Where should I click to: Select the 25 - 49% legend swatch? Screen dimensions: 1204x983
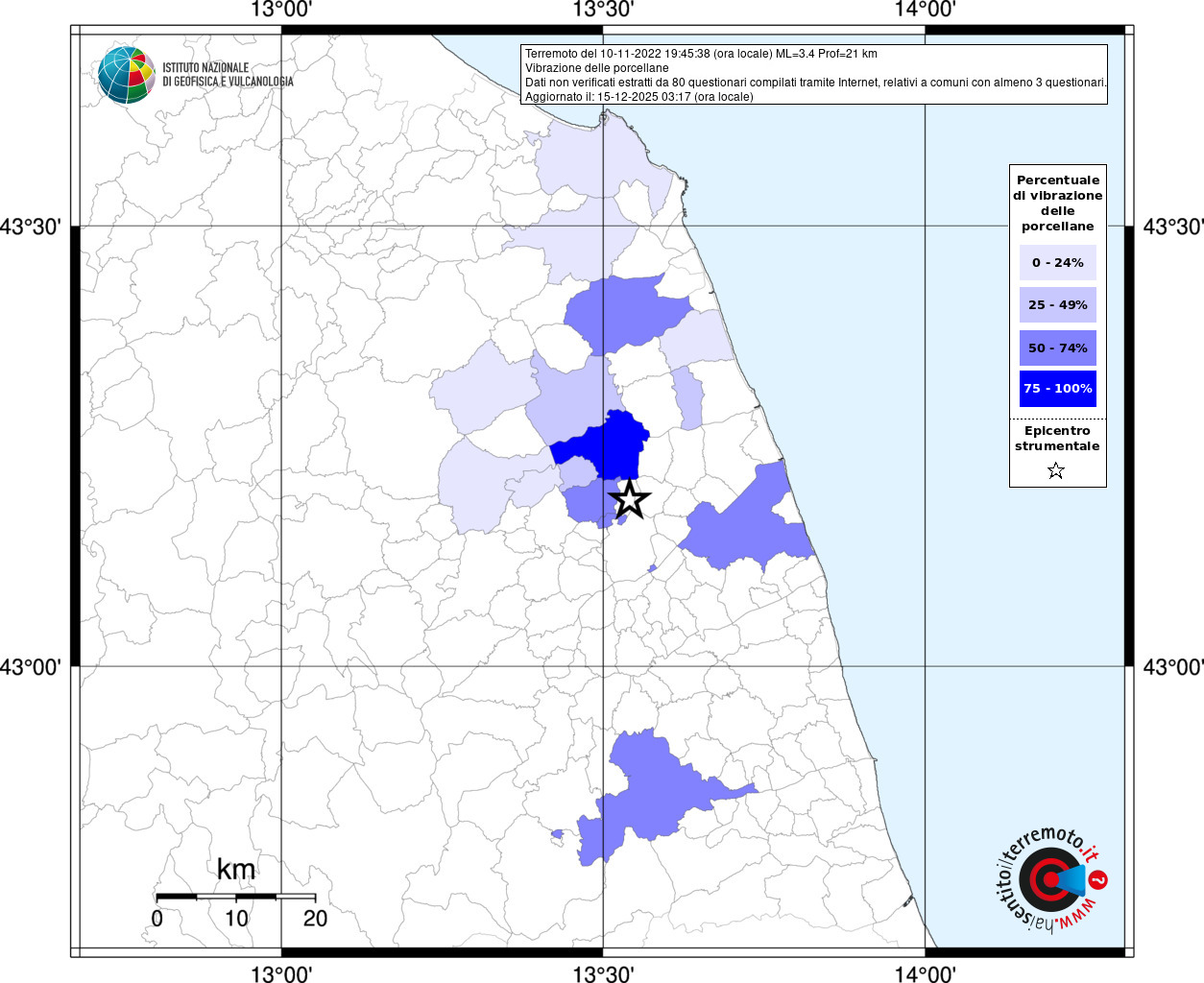pyautogui.click(x=1057, y=305)
